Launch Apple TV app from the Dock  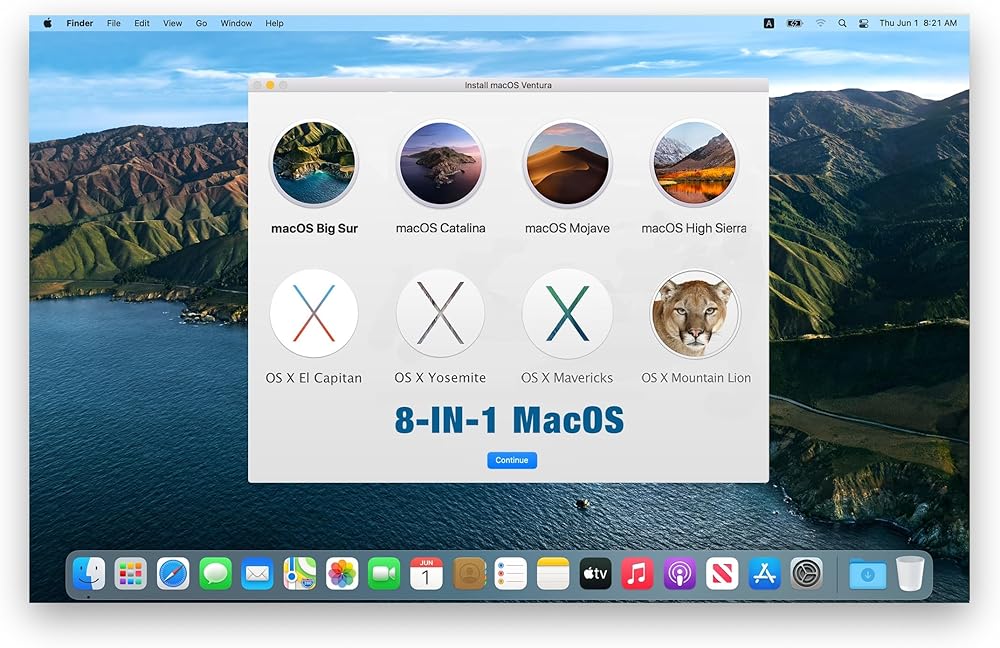coord(596,573)
